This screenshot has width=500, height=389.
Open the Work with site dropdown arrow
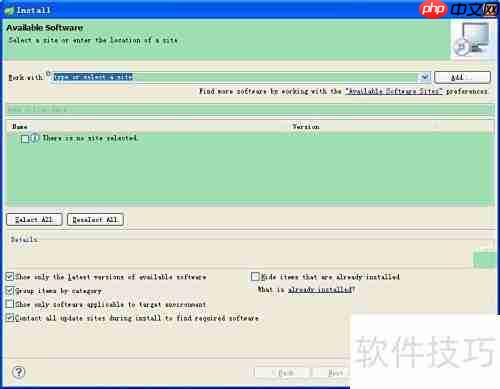tap(424, 77)
